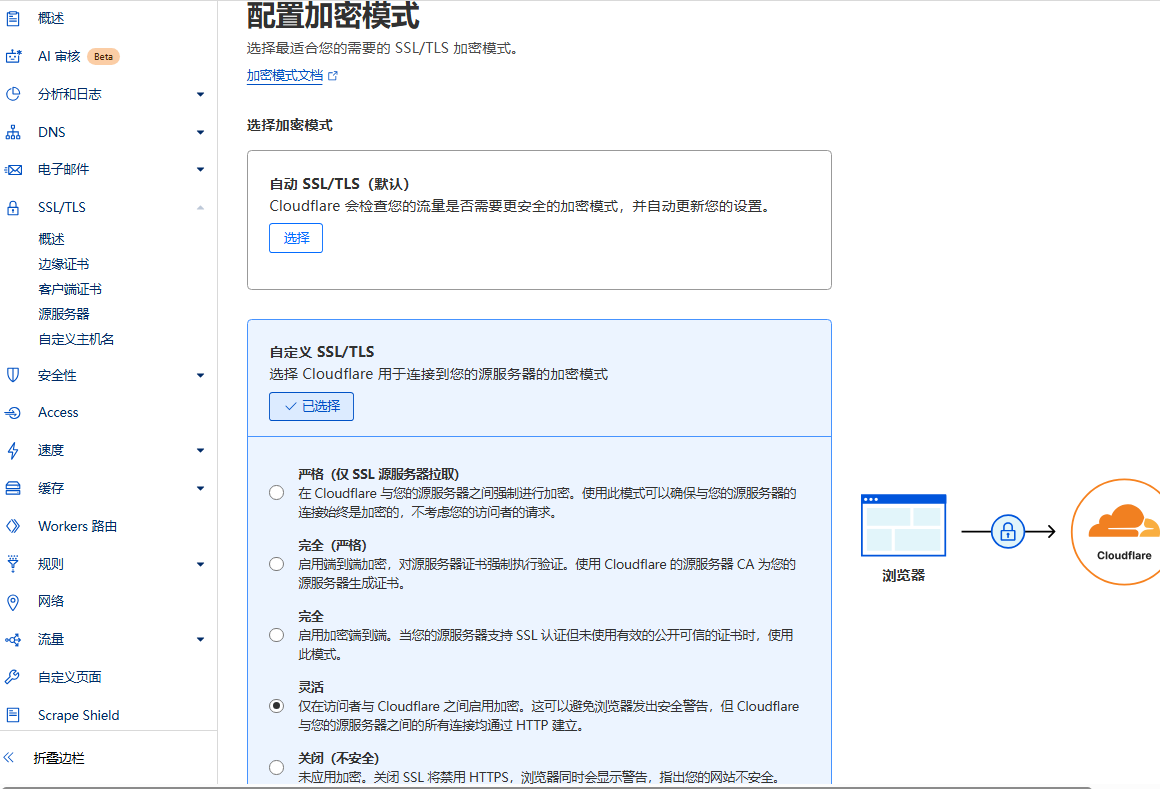Click the 选择加密模式 section label

[x=289, y=126]
